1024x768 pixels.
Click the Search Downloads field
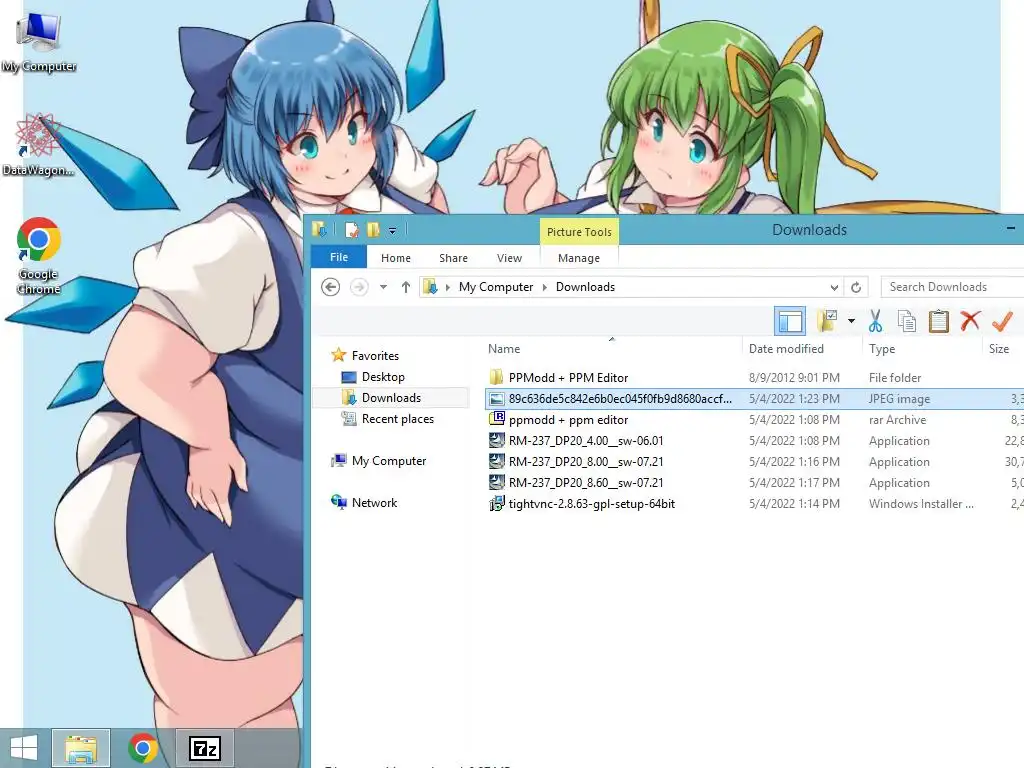[x=952, y=287]
